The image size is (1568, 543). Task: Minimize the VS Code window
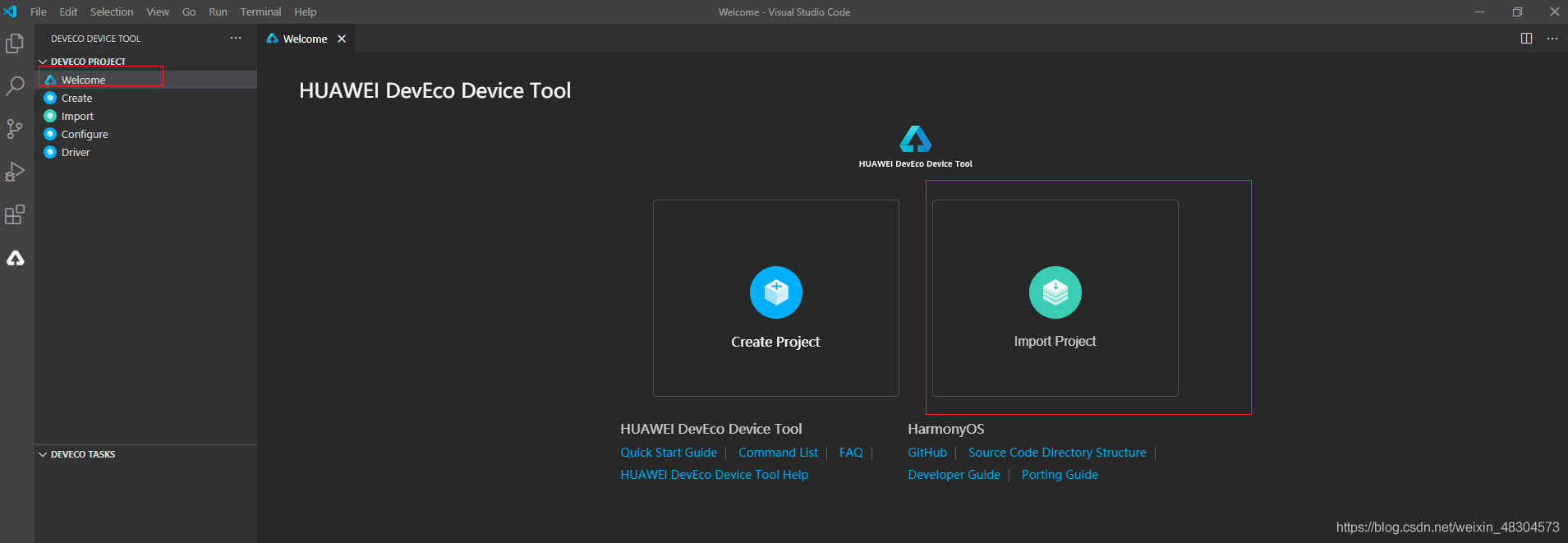pos(1479,12)
